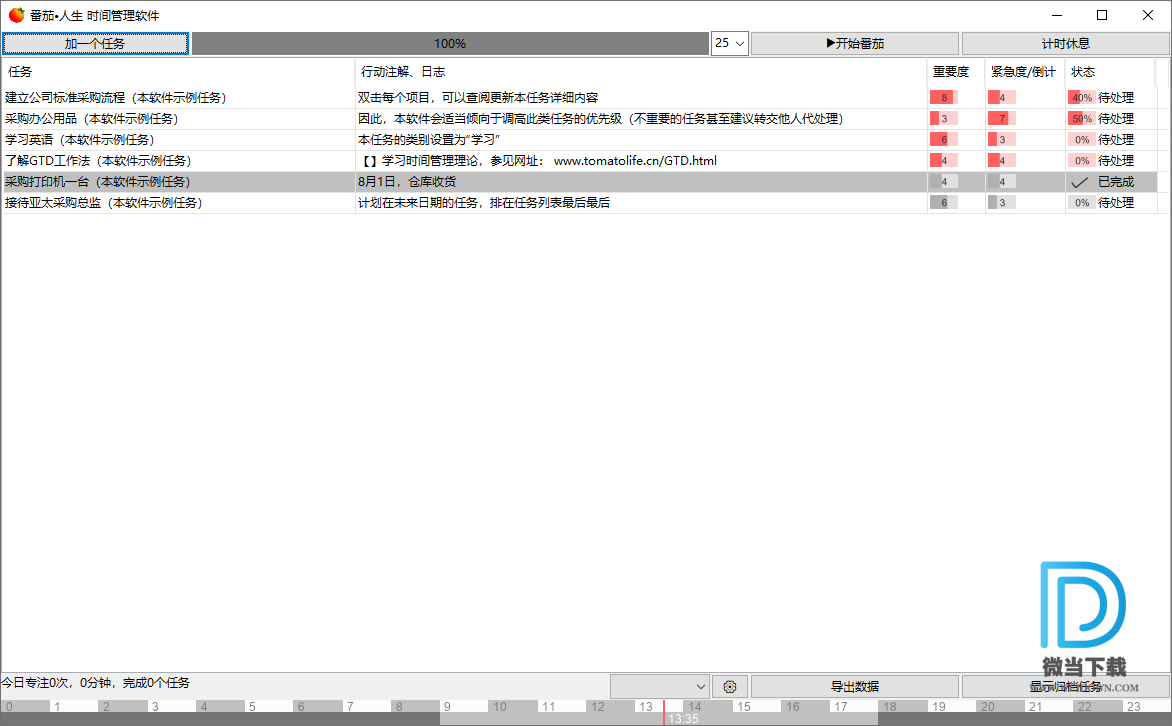
Task: Sort by the 重要度 column header
Action: 955,72
